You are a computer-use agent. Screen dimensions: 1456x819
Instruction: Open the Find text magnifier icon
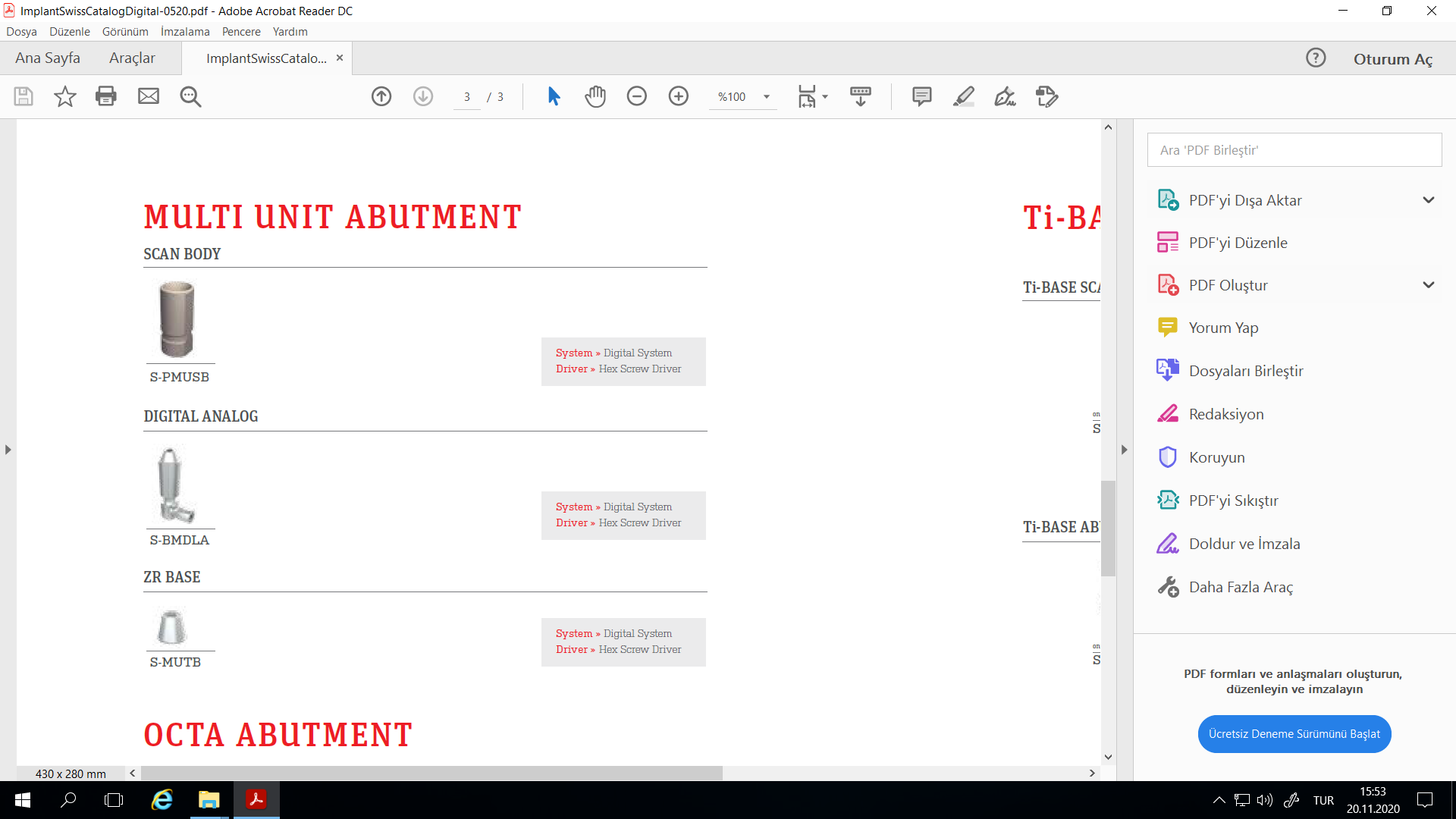coord(190,96)
